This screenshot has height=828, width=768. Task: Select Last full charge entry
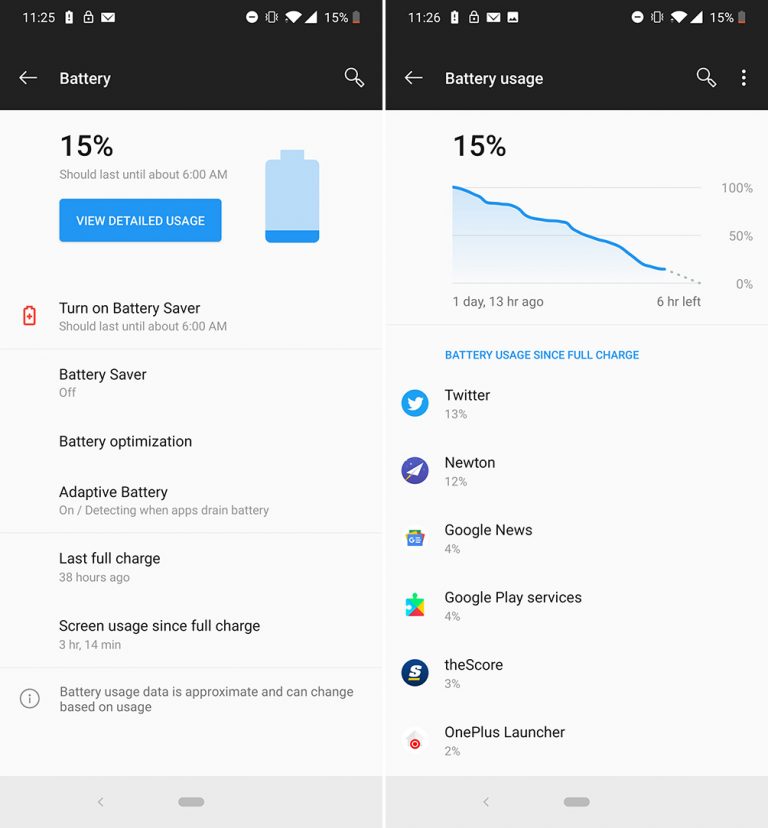pyautogui.click(x=191, y=567)
